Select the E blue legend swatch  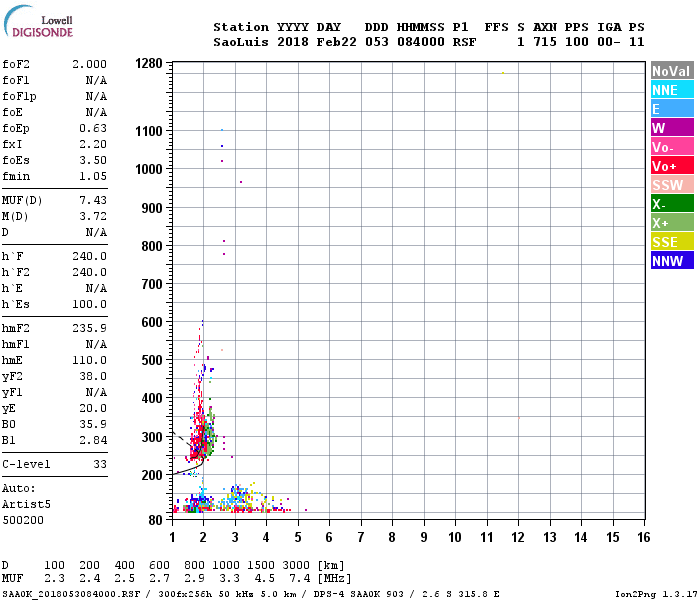pos(672,109)
